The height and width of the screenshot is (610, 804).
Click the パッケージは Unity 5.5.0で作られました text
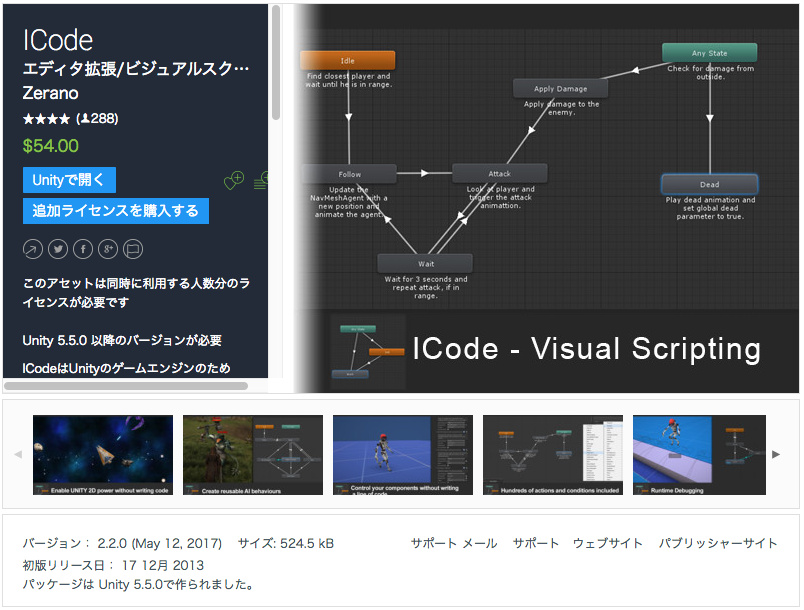[138, 584]
